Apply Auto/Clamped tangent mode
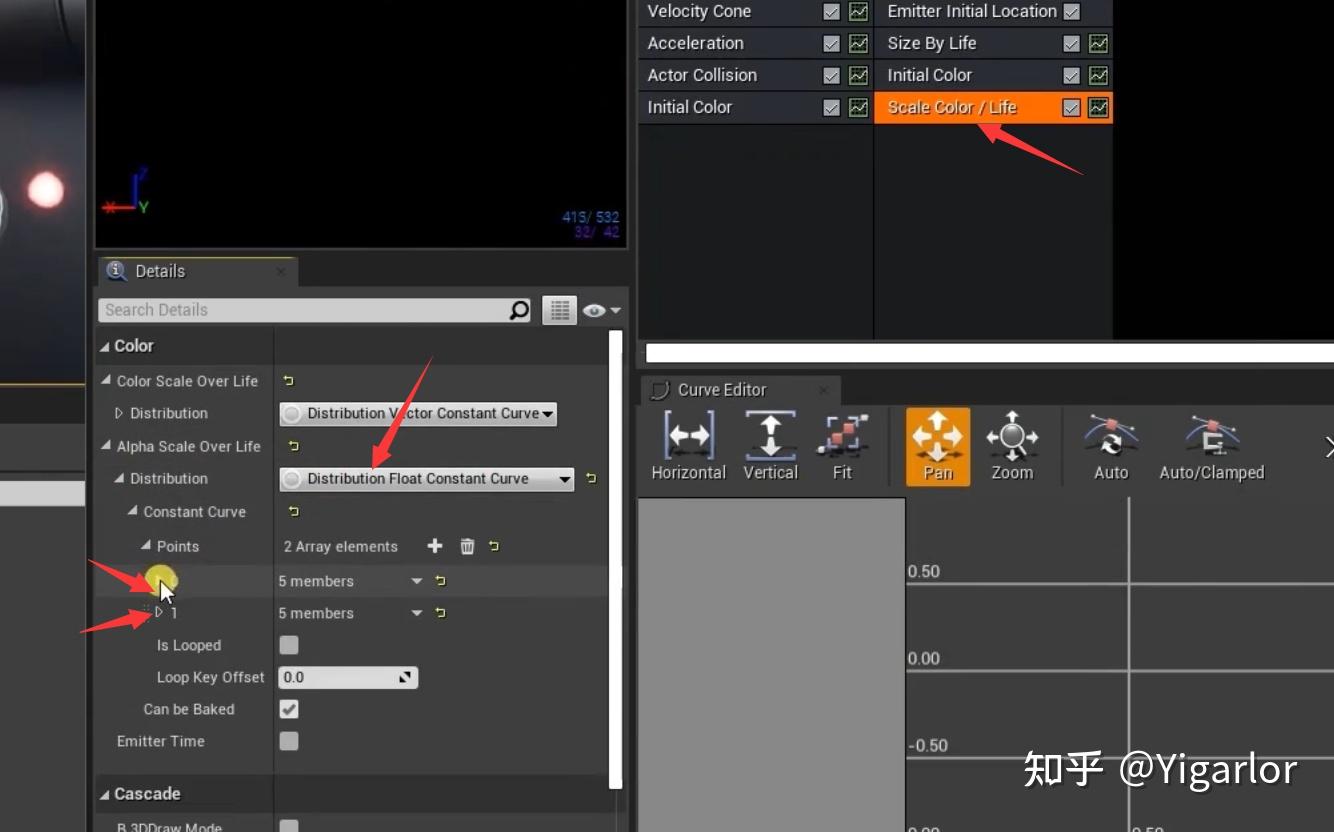The height and width of the screenshot is (832, 1334). tap(1211, 447)
